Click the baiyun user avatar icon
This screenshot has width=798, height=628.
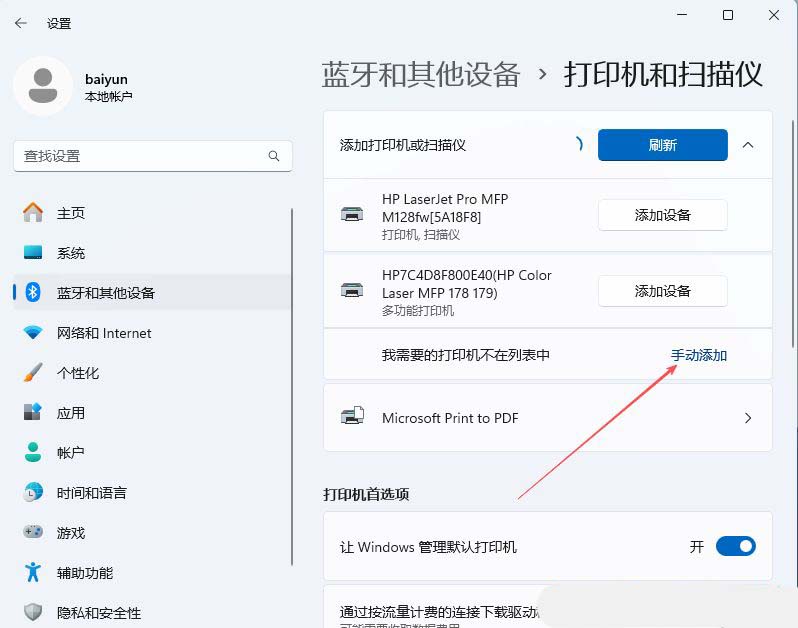coord(43,85)
